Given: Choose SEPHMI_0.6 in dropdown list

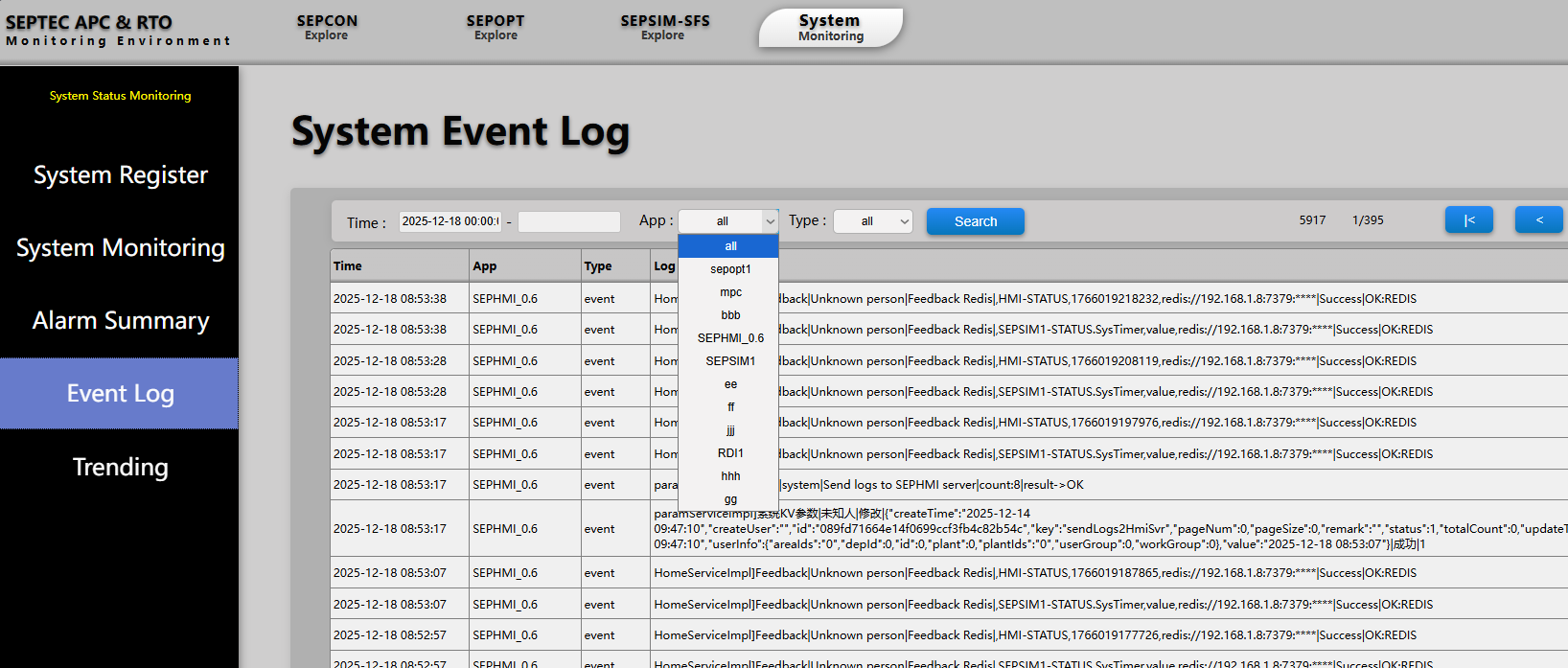Looking at the screenshot, I should point(729,338).
